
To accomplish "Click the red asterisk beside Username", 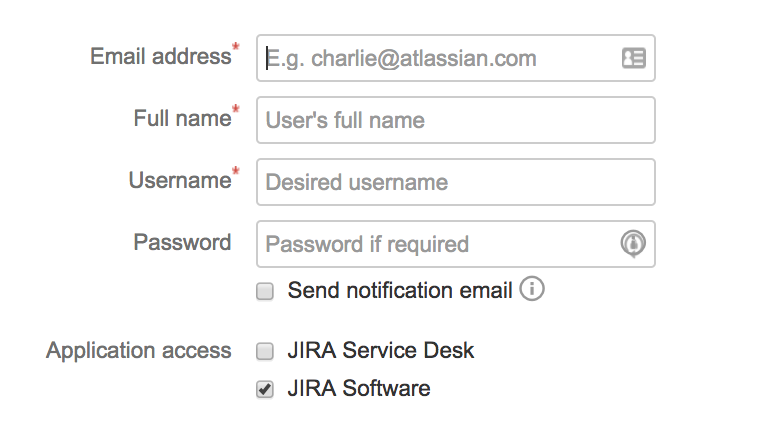I will click(x=236, y=171).
